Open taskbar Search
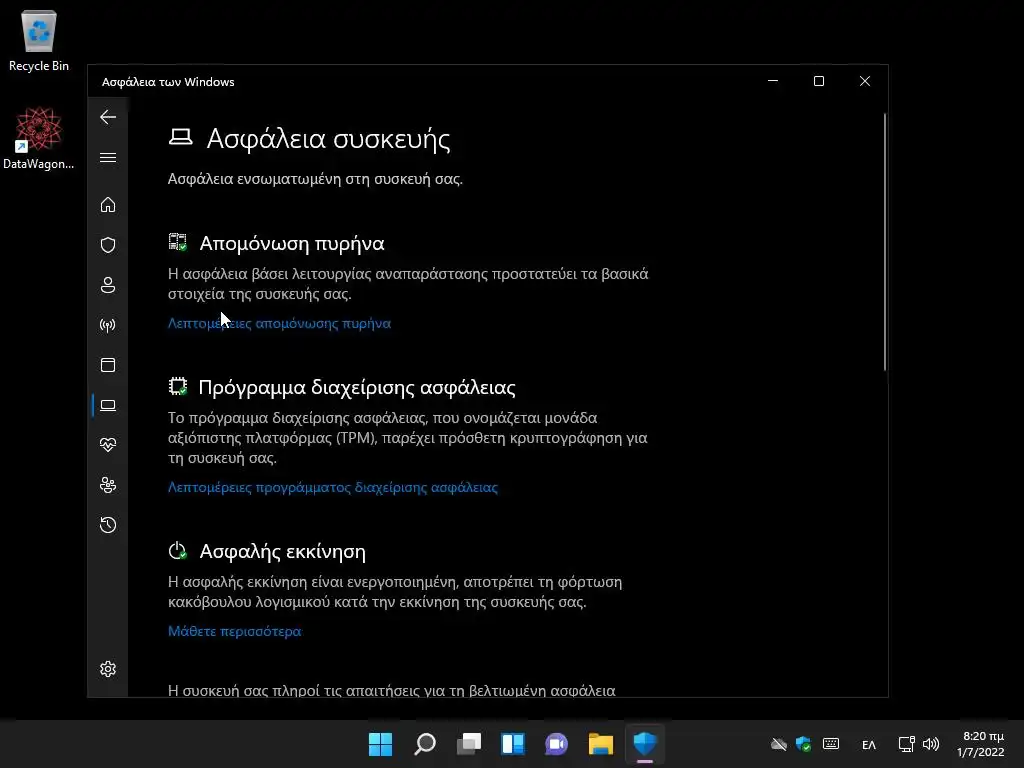Viewport: 1024px width, 768px height. [425, 744]
